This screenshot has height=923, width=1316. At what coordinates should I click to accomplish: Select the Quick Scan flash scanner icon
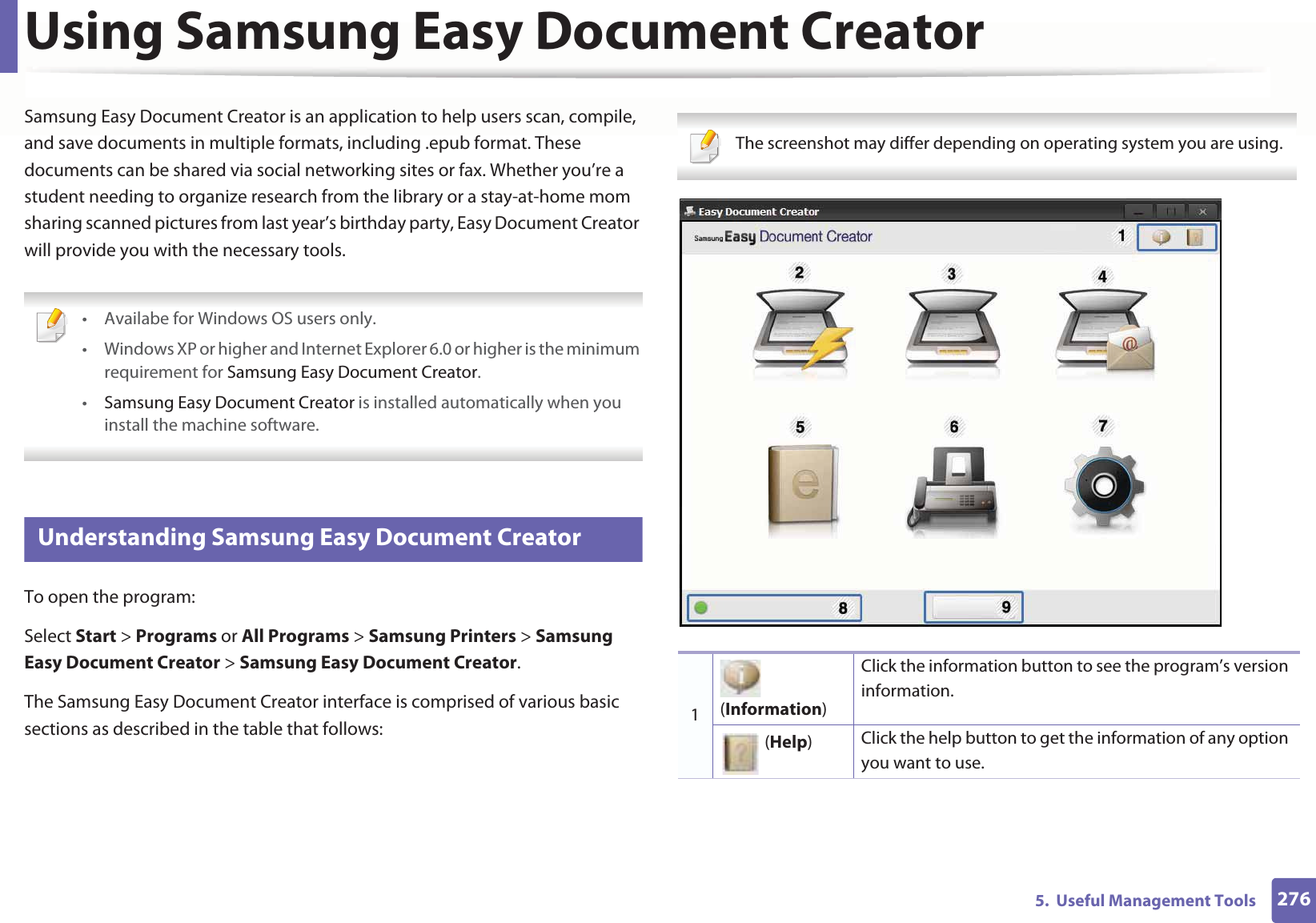(x=800, y=328)
